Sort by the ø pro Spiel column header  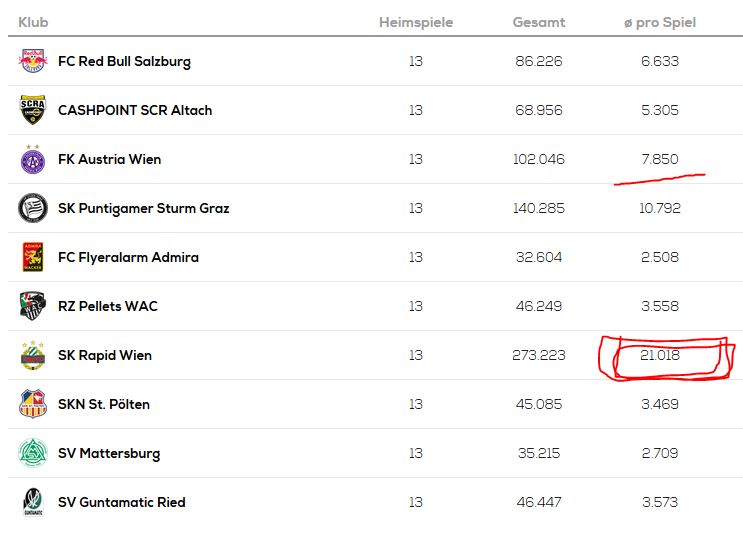tap(660, 22)
